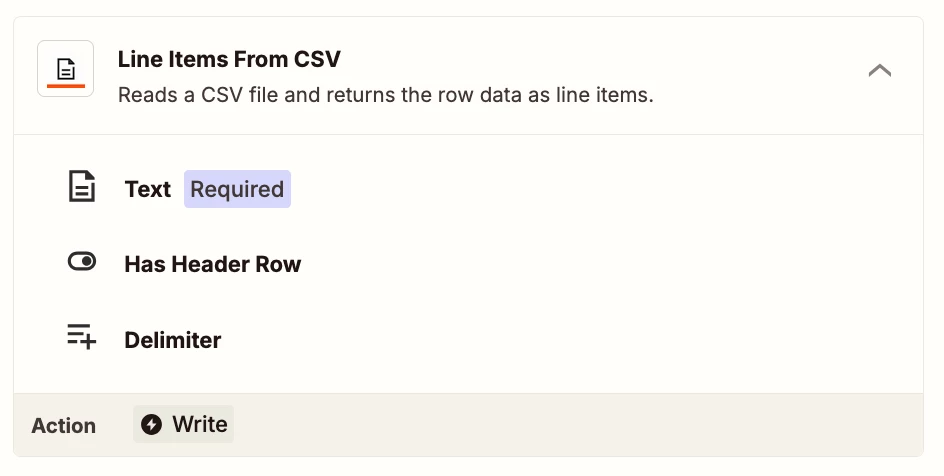The width and height of the screenshot is (944, 476).
Task: Click the word 'Text' beside Required
Action: (148, 189)
